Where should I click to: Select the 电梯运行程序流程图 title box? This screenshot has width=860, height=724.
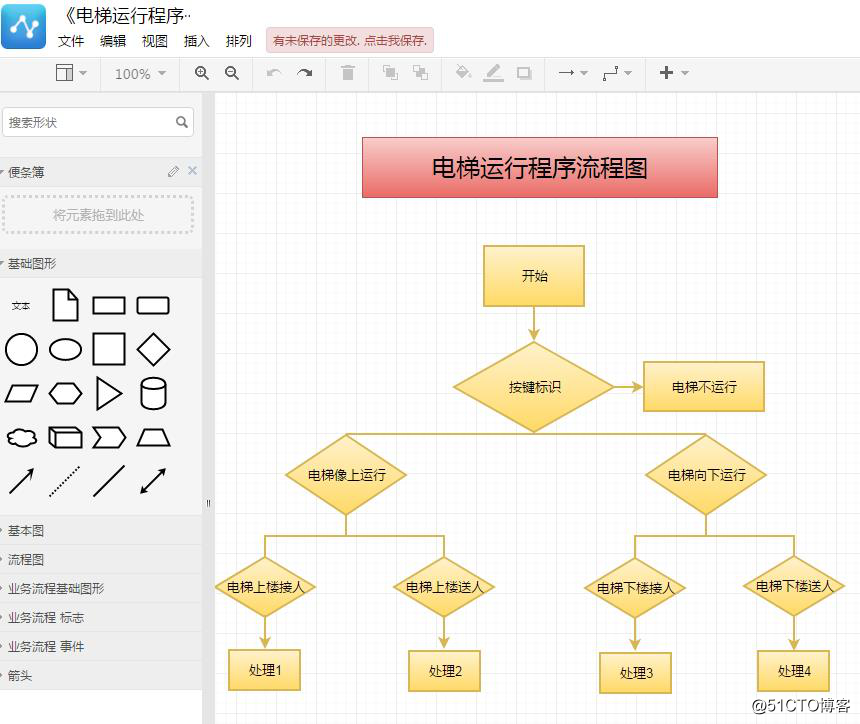tap(540, 167)
